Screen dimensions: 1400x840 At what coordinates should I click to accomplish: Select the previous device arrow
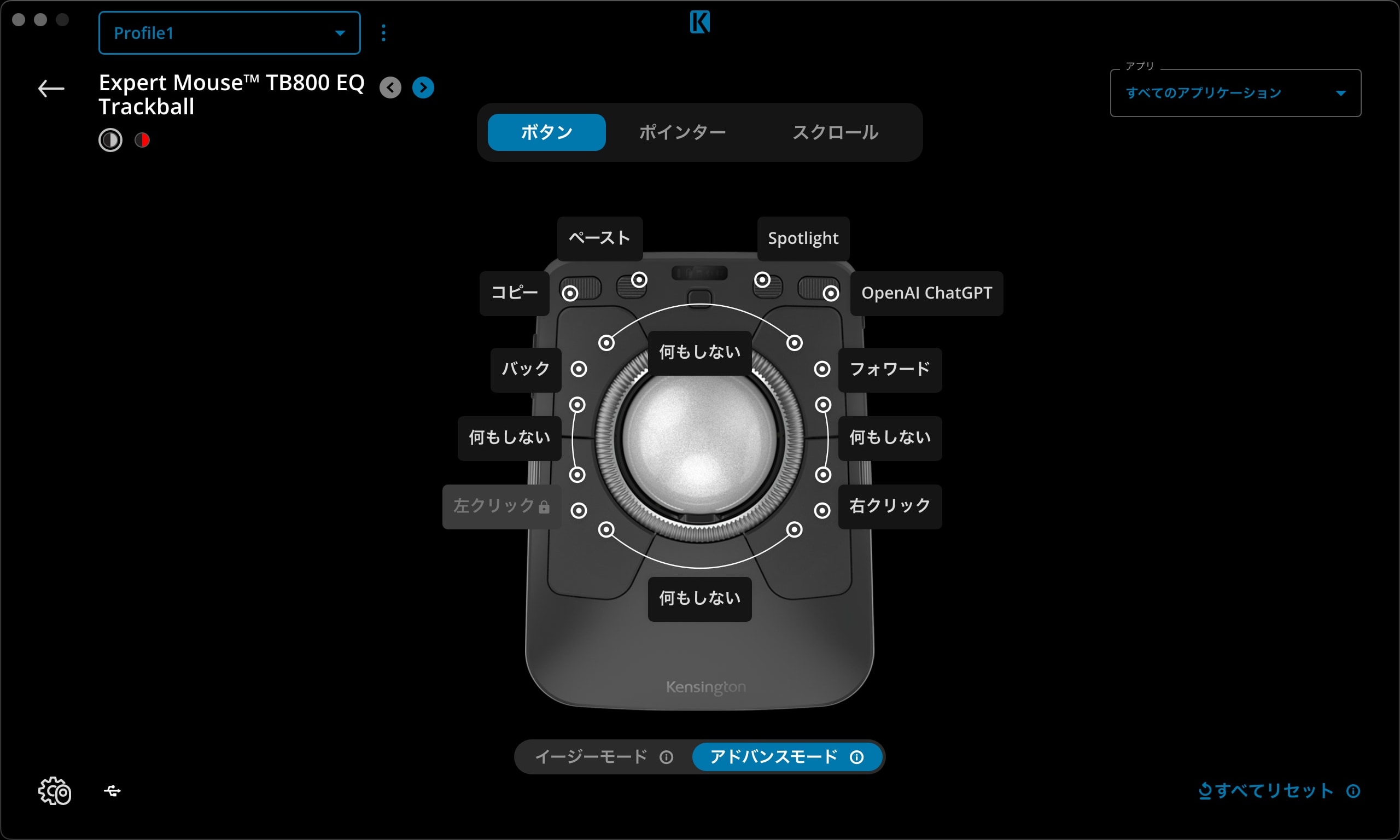[x=390, y=87]
